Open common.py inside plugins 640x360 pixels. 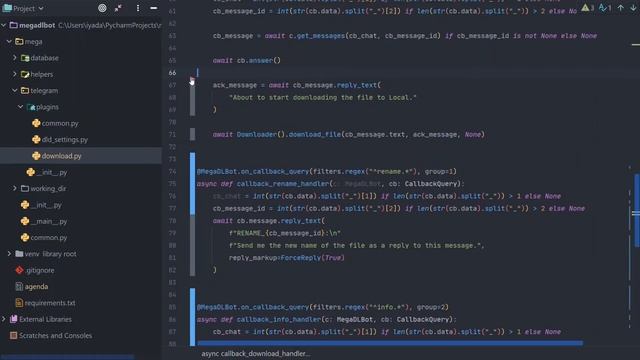point(60,123)
